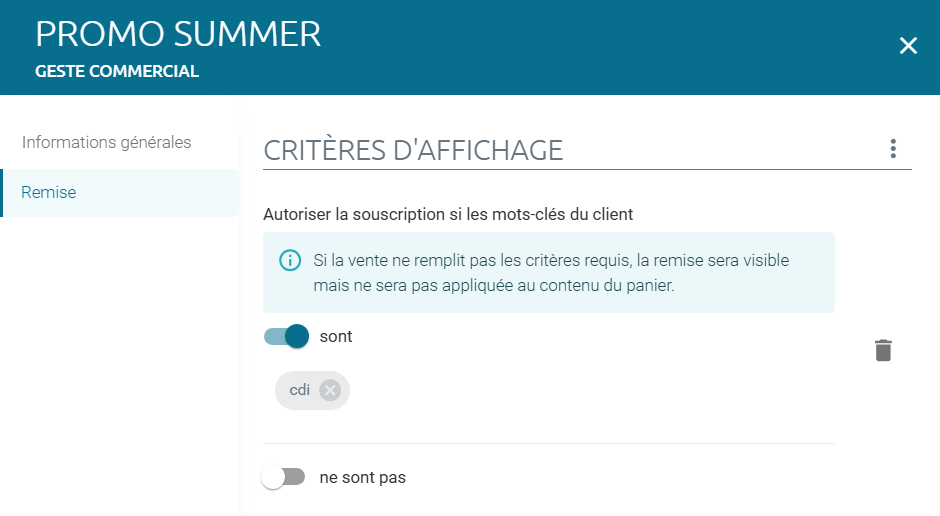This screenshot has height=516, width=940.
Task: Delete the criterion with the trash icon
Action: coord(883,350)
